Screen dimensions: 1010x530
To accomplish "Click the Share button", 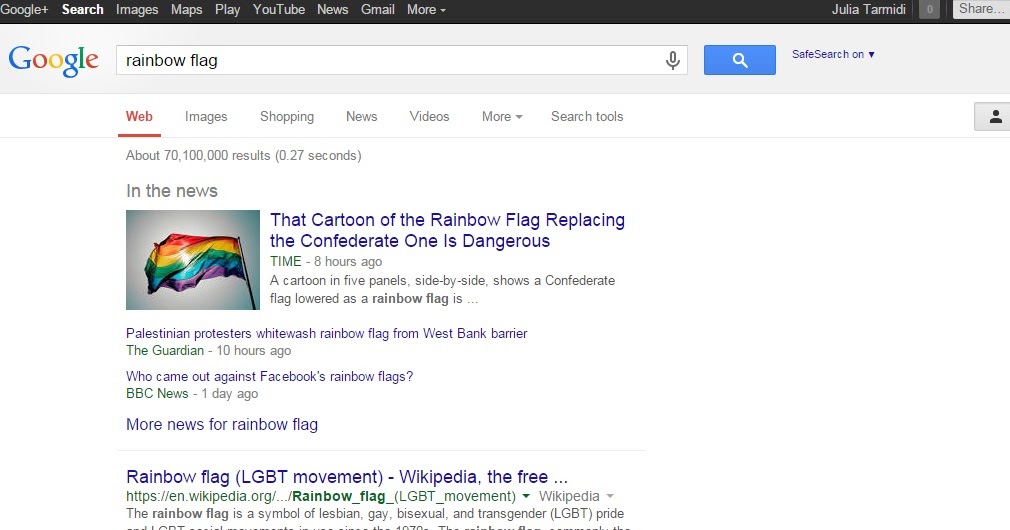I will click(981, 9).
